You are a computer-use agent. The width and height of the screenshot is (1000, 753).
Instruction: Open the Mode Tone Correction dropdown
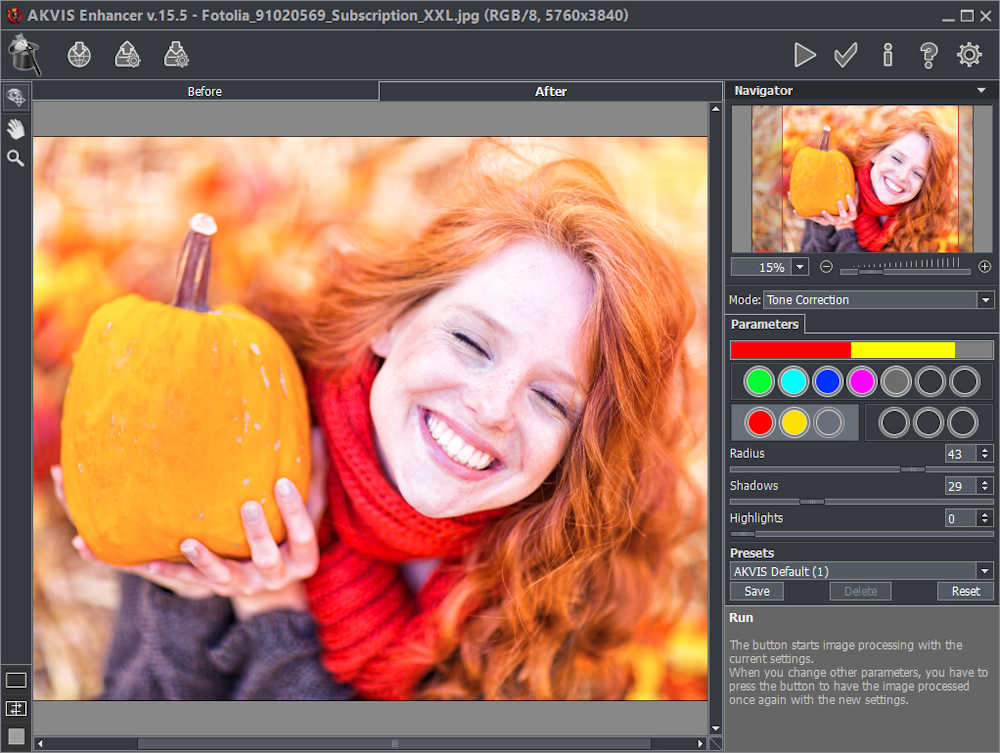(986, 300)
